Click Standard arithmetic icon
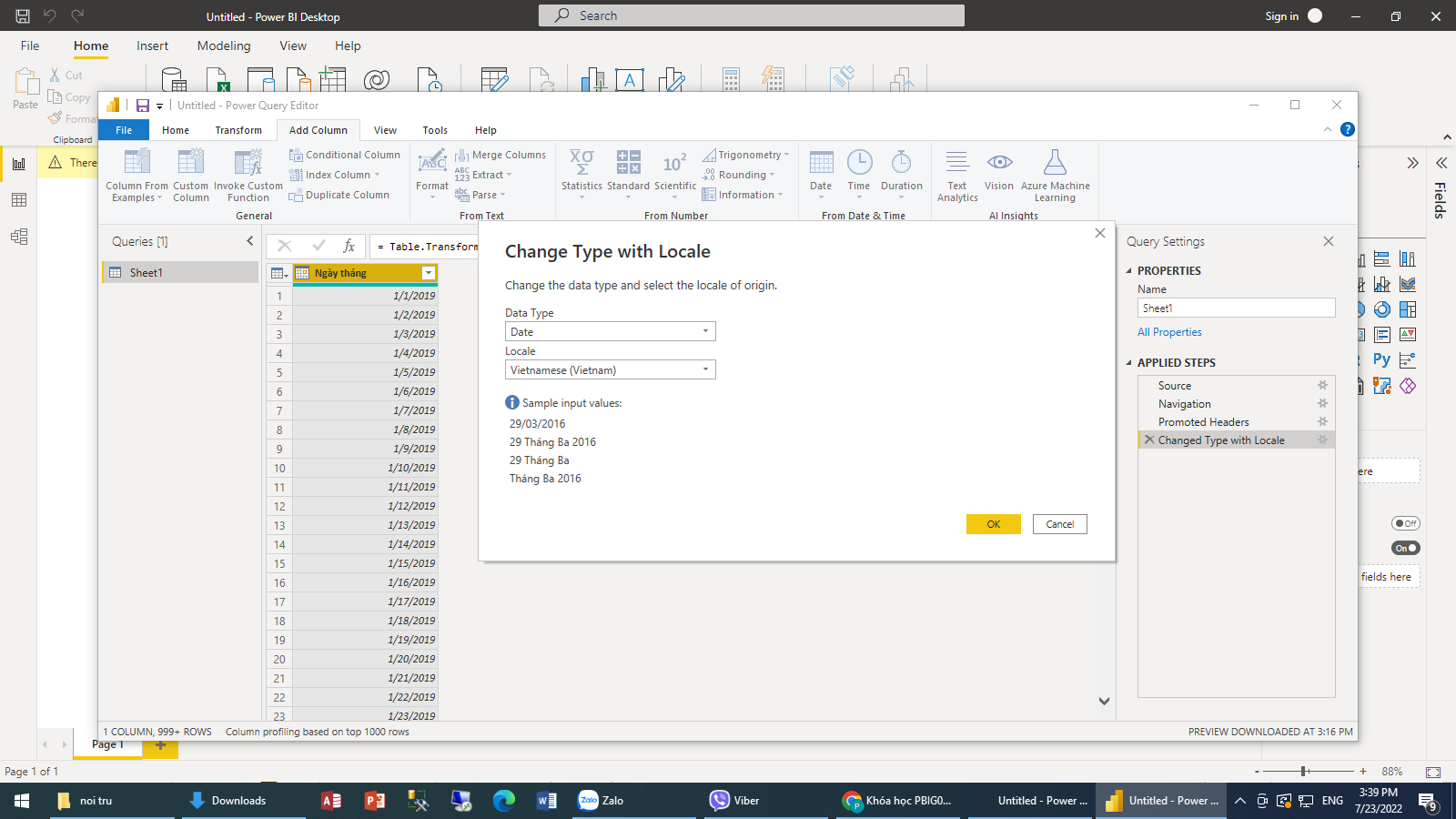The width and height of the screenshot is (1456, 819). click(629, 162)
